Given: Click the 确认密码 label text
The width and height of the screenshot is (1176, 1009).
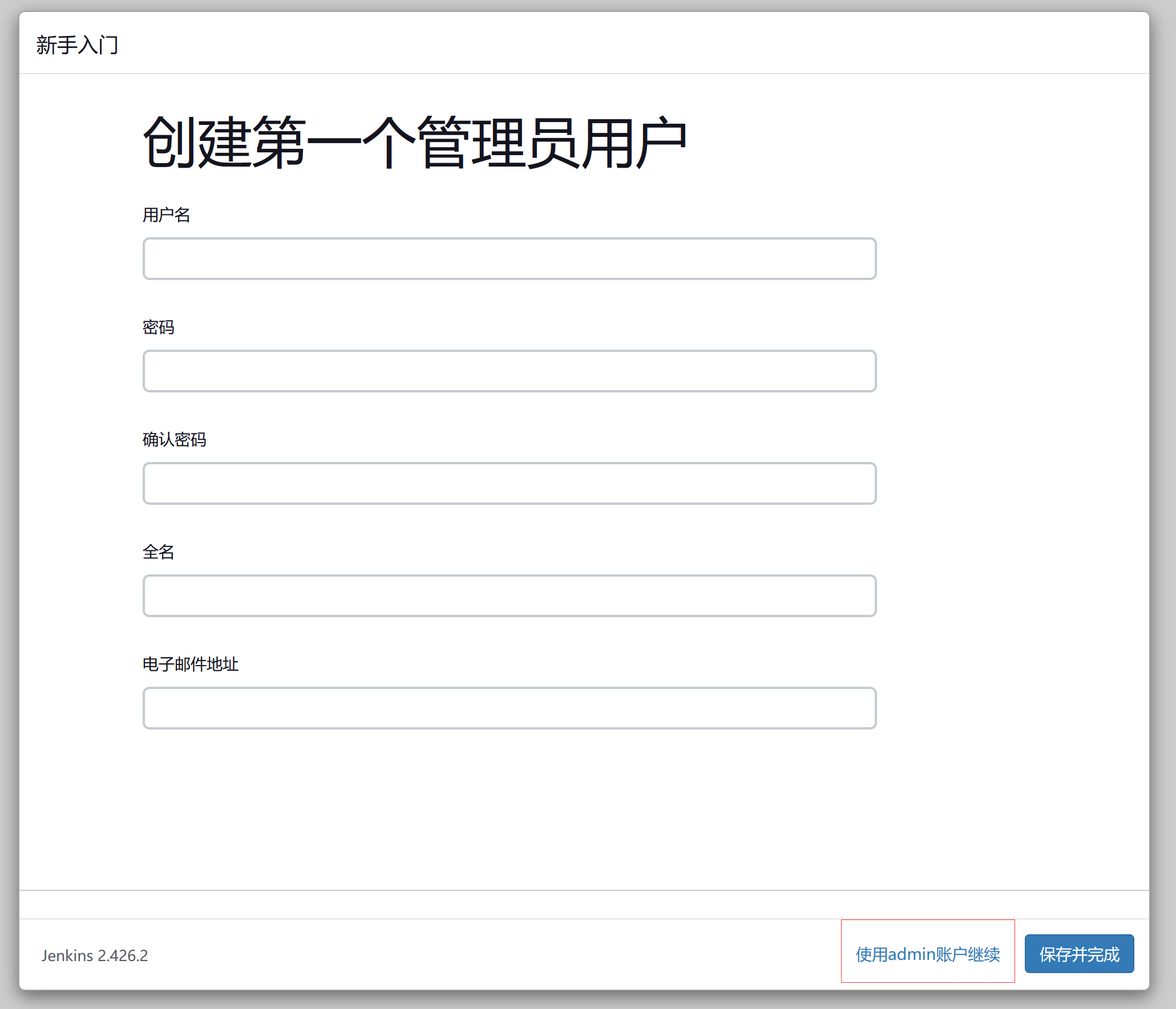Looking at the screenshot, I should 174,440.
